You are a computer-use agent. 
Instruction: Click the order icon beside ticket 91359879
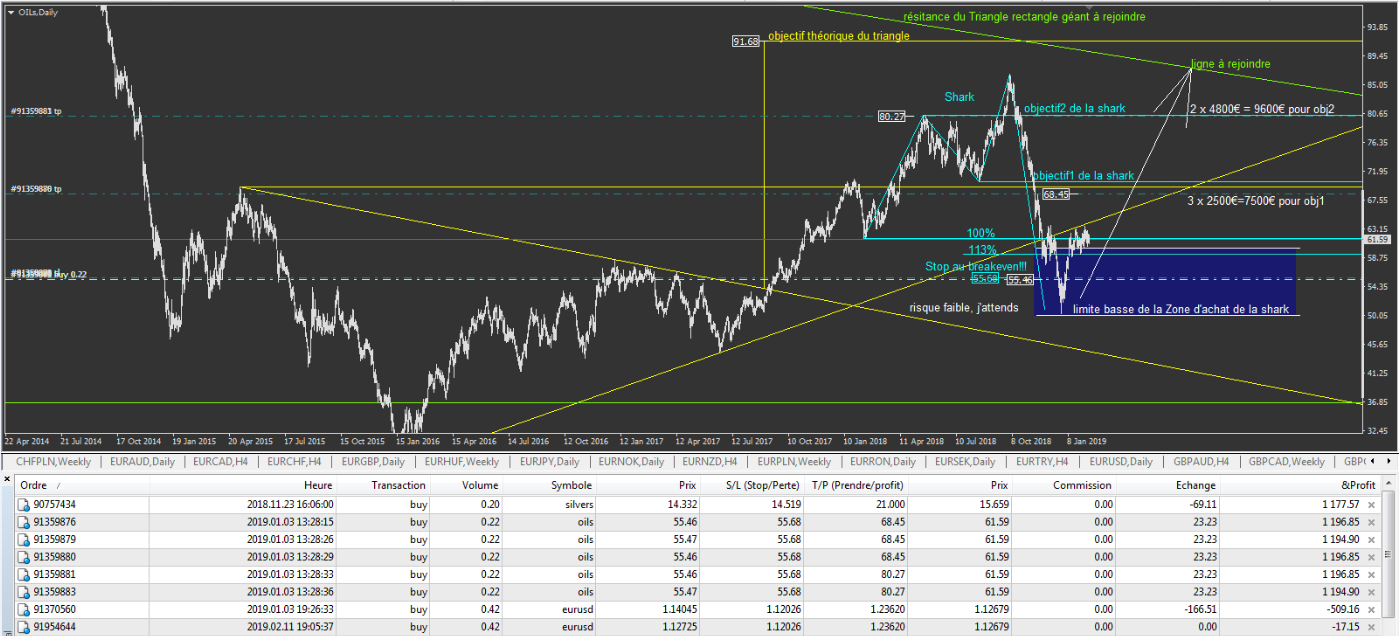coord(24,540)
